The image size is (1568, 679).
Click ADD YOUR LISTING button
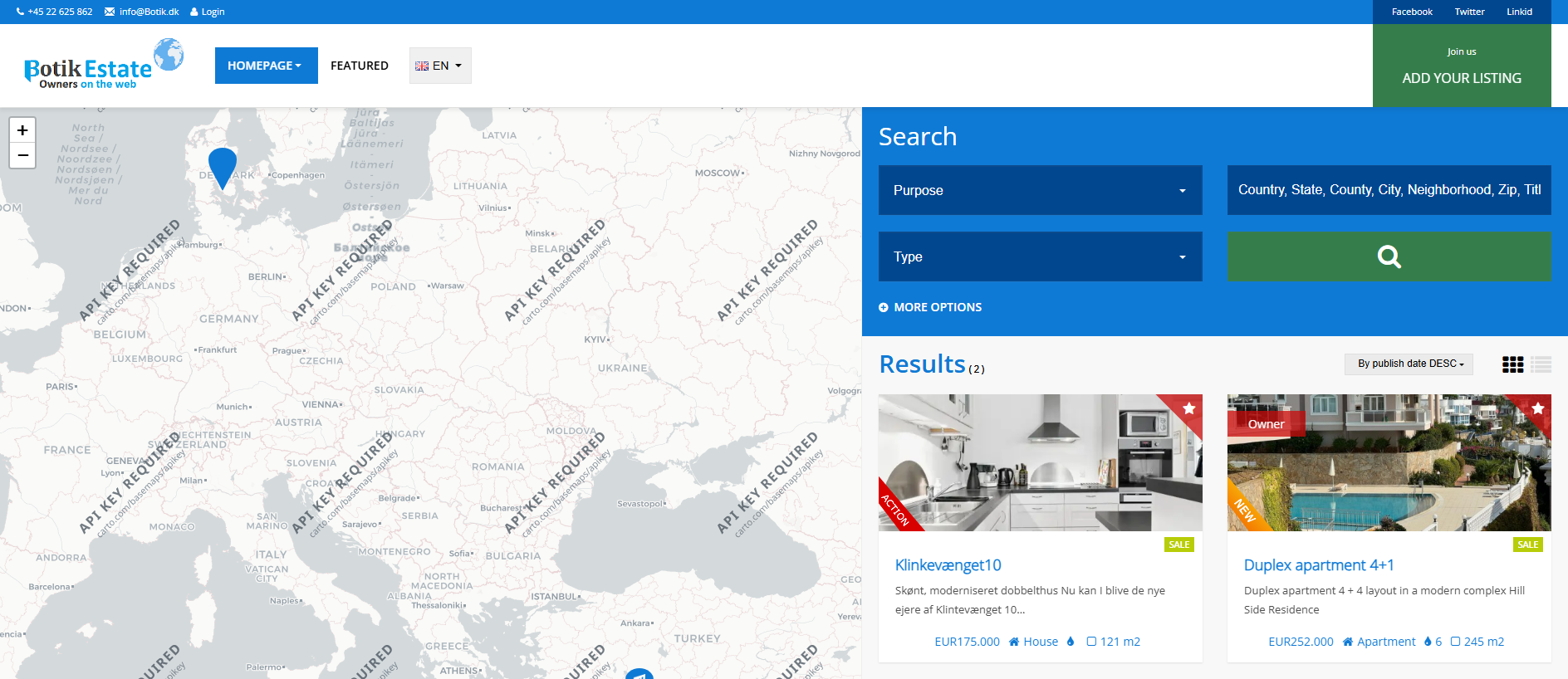[1462, 66]
